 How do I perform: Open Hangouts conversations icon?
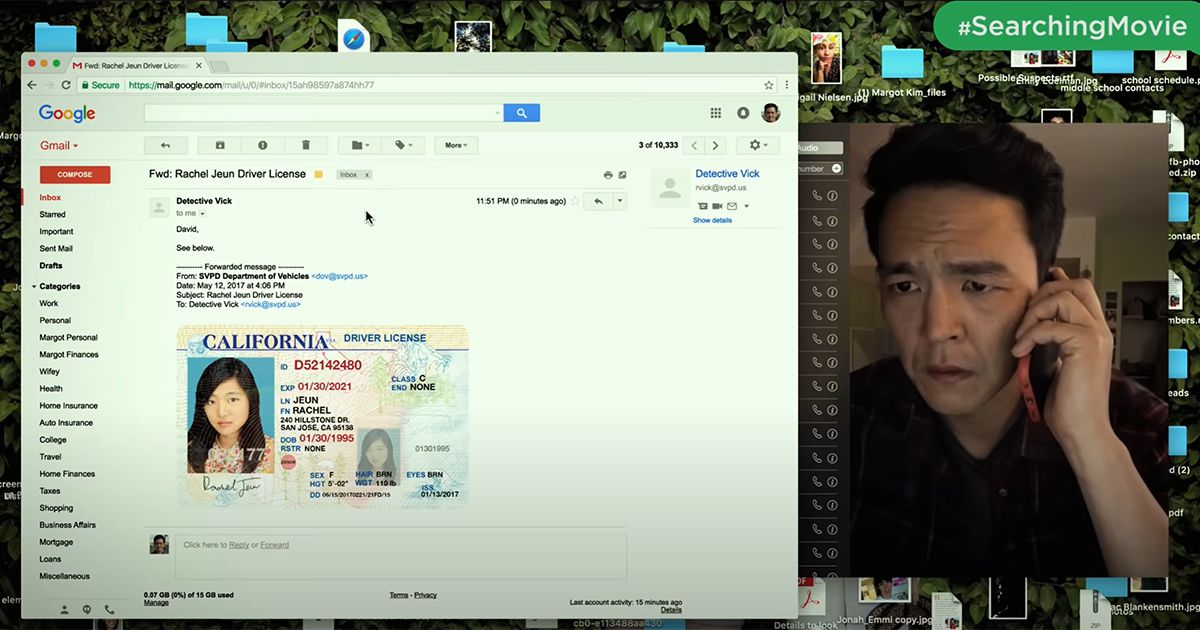click(87, 609)
